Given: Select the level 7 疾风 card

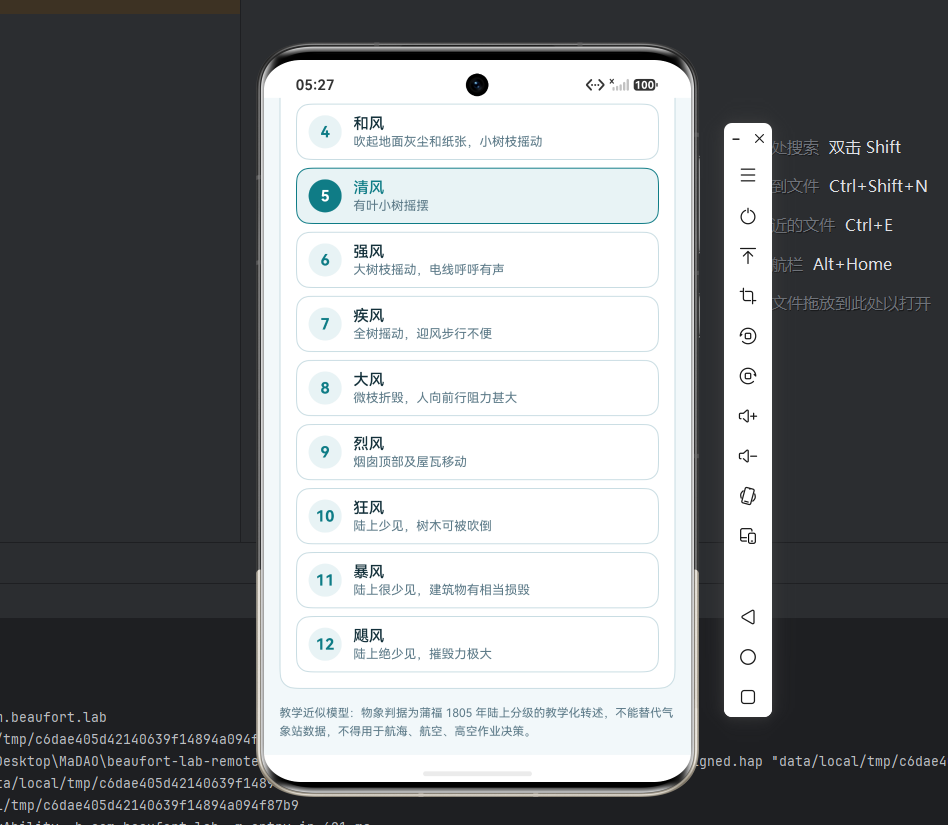Looking at the screenshot, I should pos(477,324).
